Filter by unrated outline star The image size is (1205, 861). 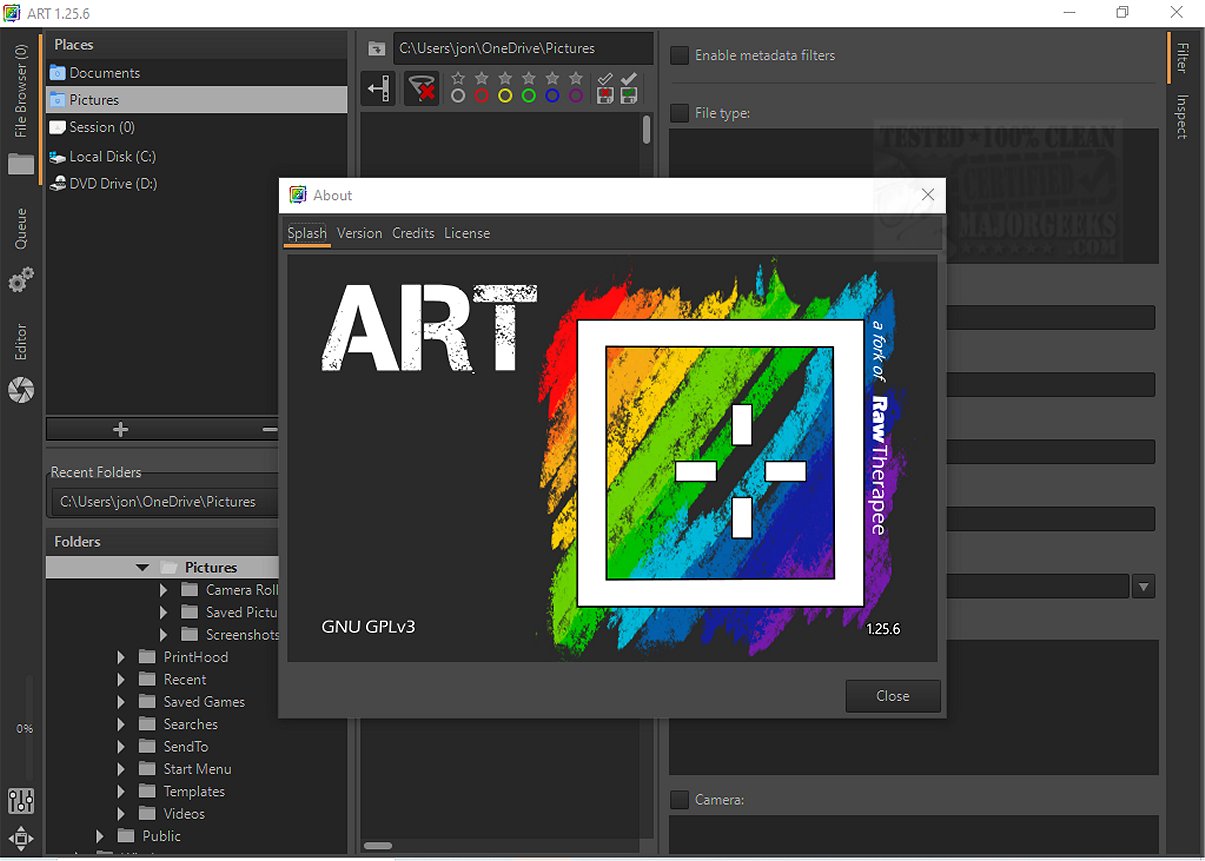(x=458, y=78)
